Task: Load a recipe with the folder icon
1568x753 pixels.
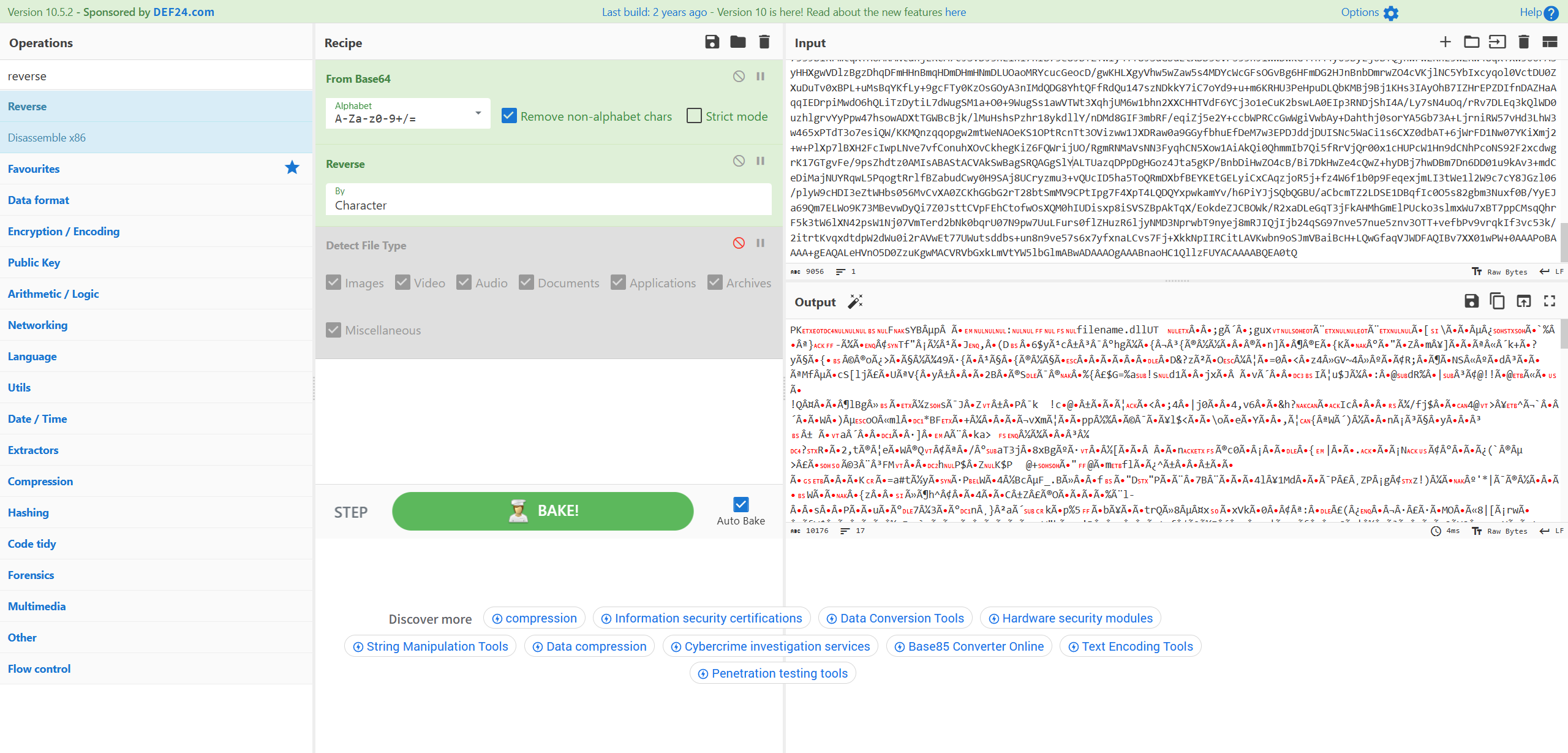Action: pyautogui.click(x=737, y=42)
